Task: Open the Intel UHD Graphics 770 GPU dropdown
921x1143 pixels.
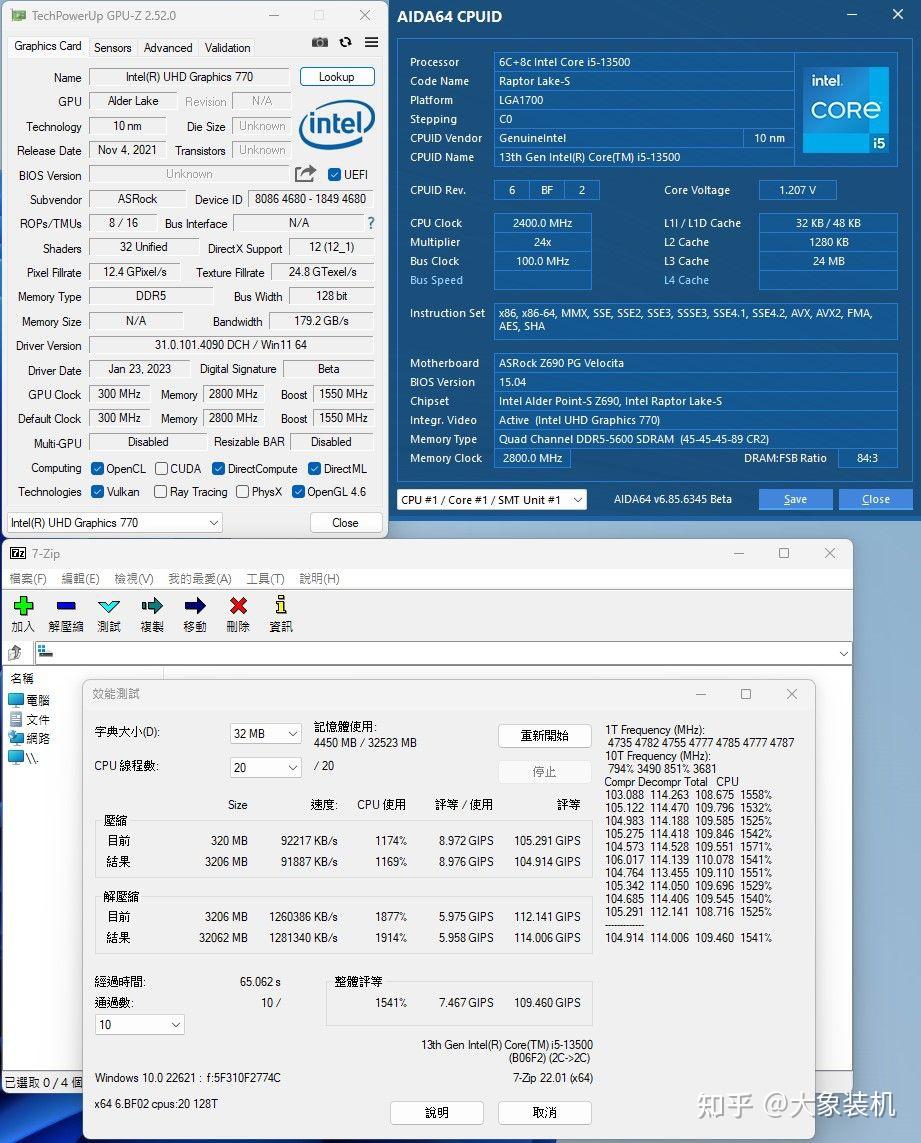Action: [x=114, y=523]
